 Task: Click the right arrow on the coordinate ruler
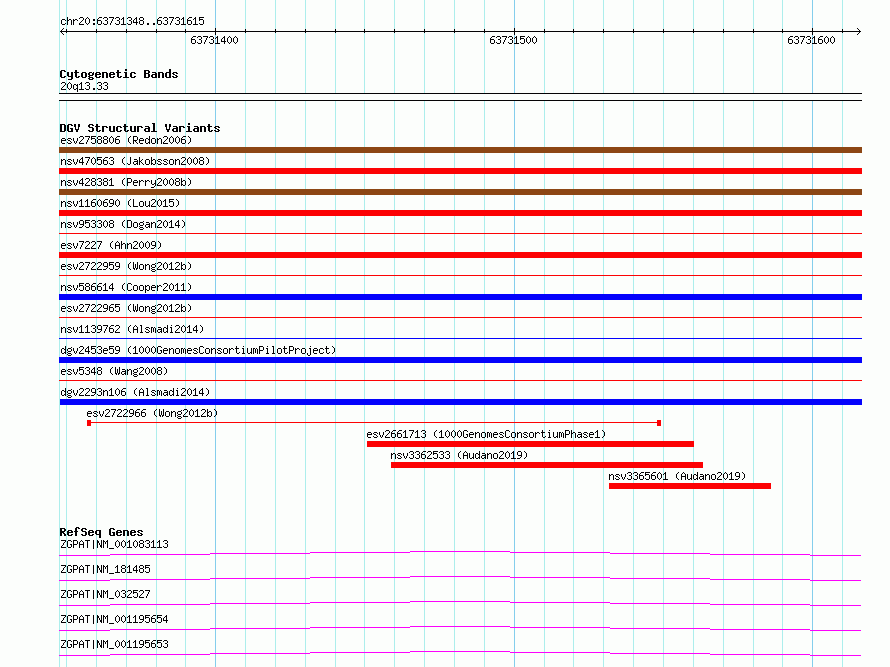pos(858,31)
